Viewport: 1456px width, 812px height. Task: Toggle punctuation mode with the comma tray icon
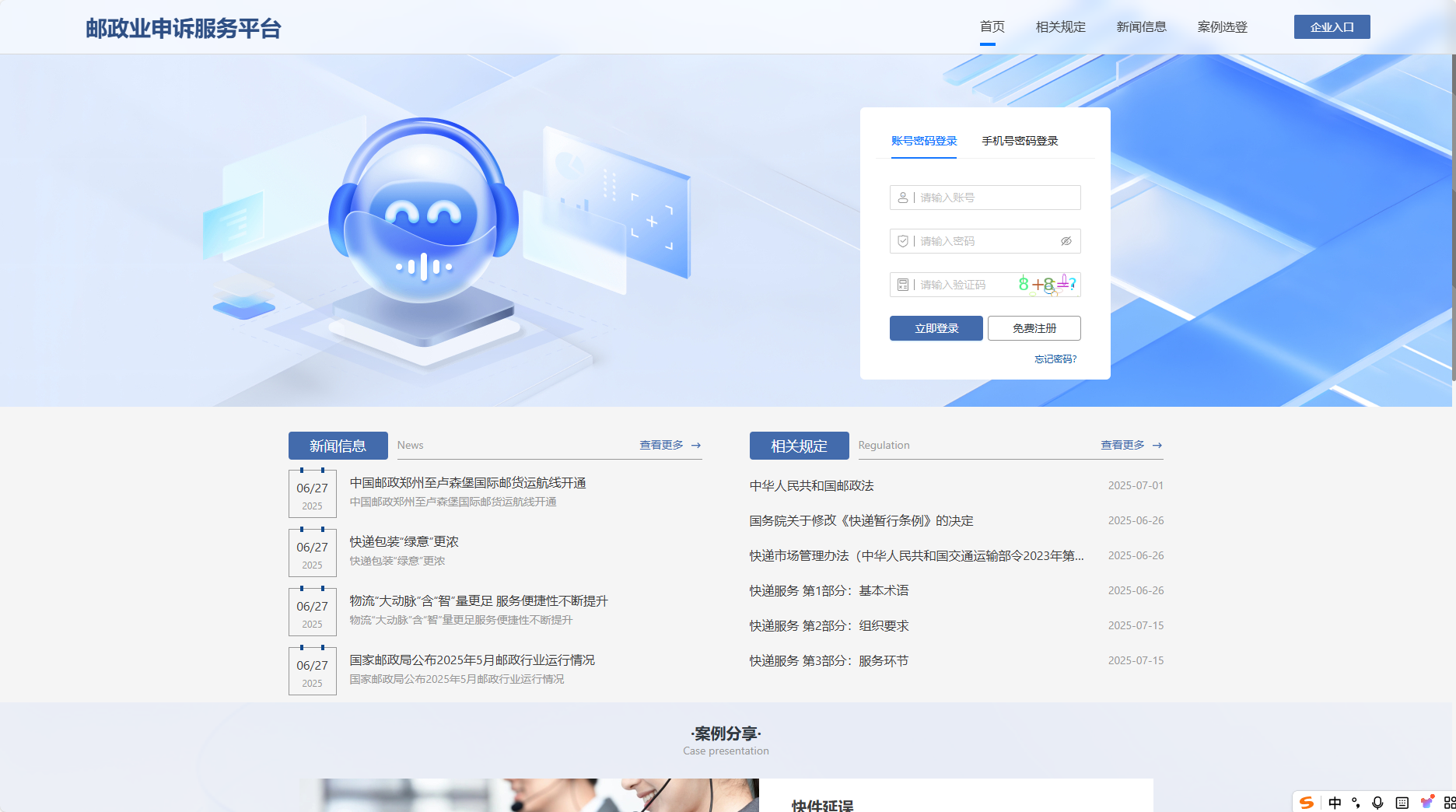coord(1356,802)
